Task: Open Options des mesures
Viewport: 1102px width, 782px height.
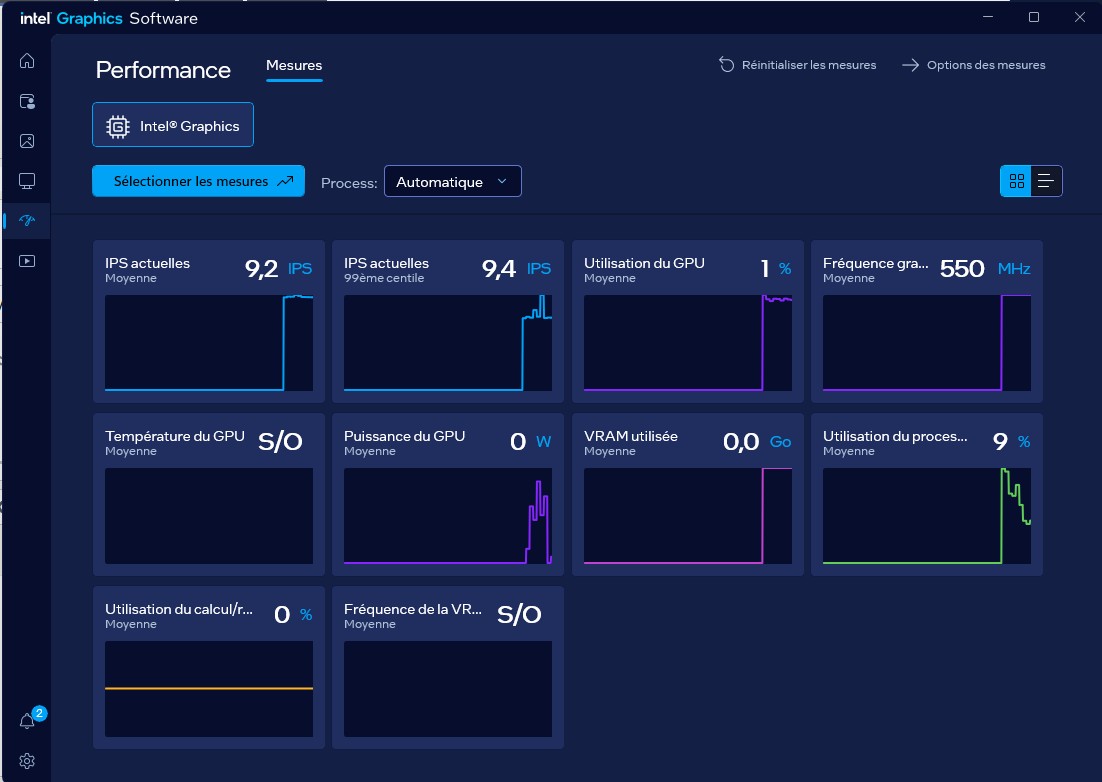Action: [x=973, y=65]
